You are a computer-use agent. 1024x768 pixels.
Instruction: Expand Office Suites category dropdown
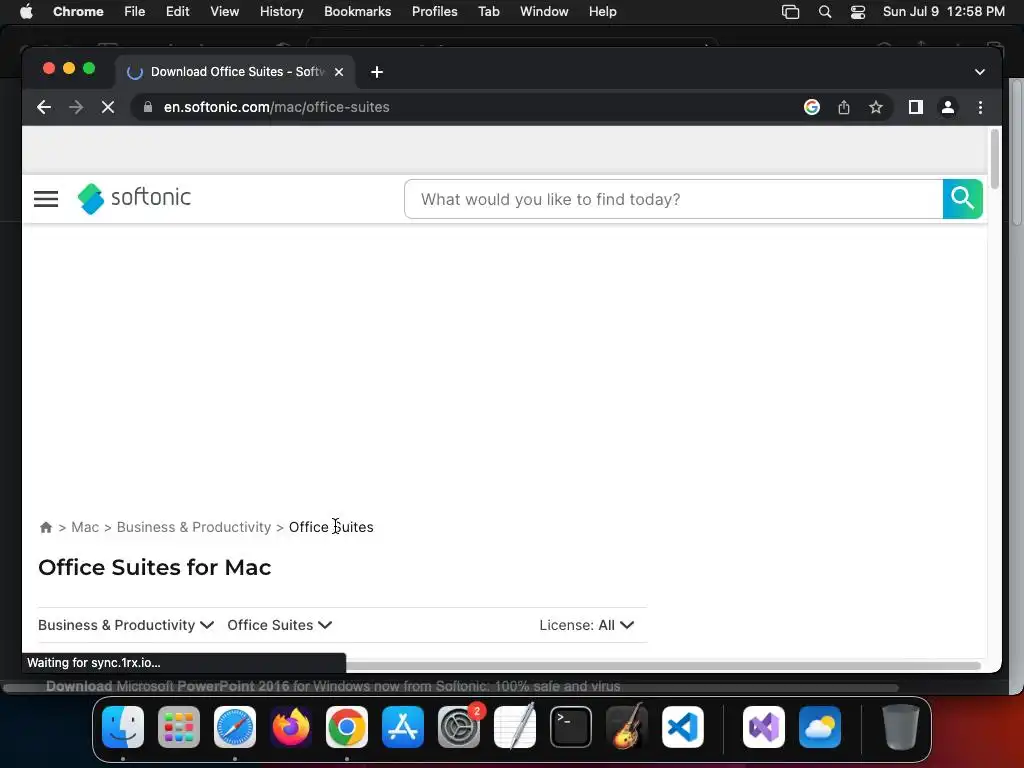pyautogui.click(x=280, y=625)
